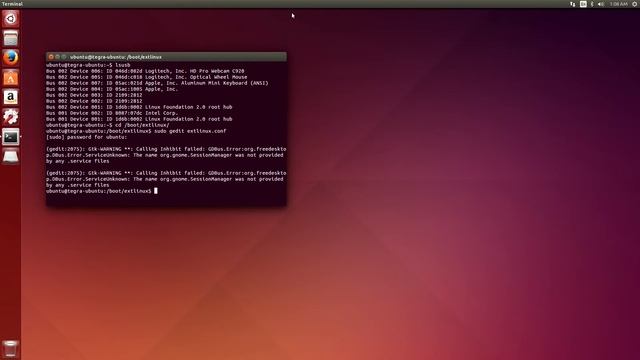Viewport: 640px width, 360px height.
Task: Click the 'cd /boot/extlinux/' command line
Action: tap(107, 125)
